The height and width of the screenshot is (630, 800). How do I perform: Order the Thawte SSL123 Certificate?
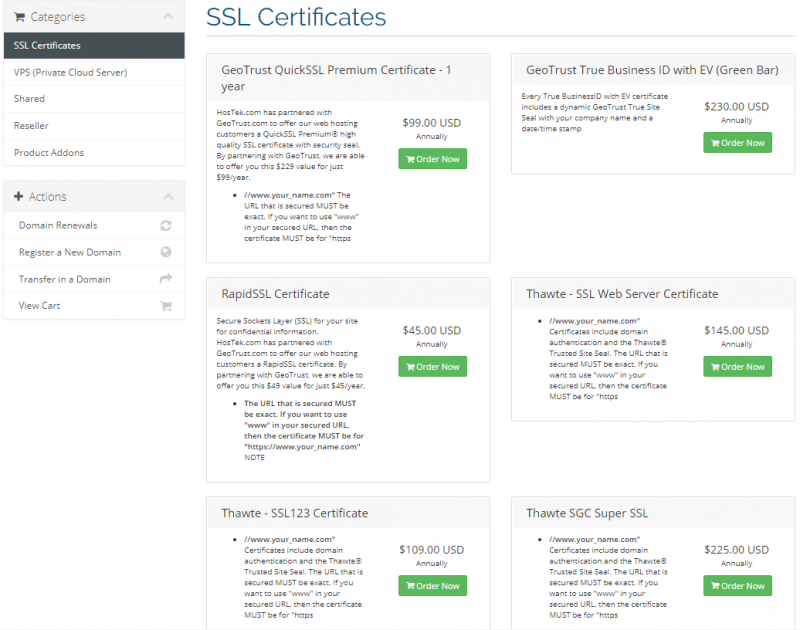click(x=432, y=586)
